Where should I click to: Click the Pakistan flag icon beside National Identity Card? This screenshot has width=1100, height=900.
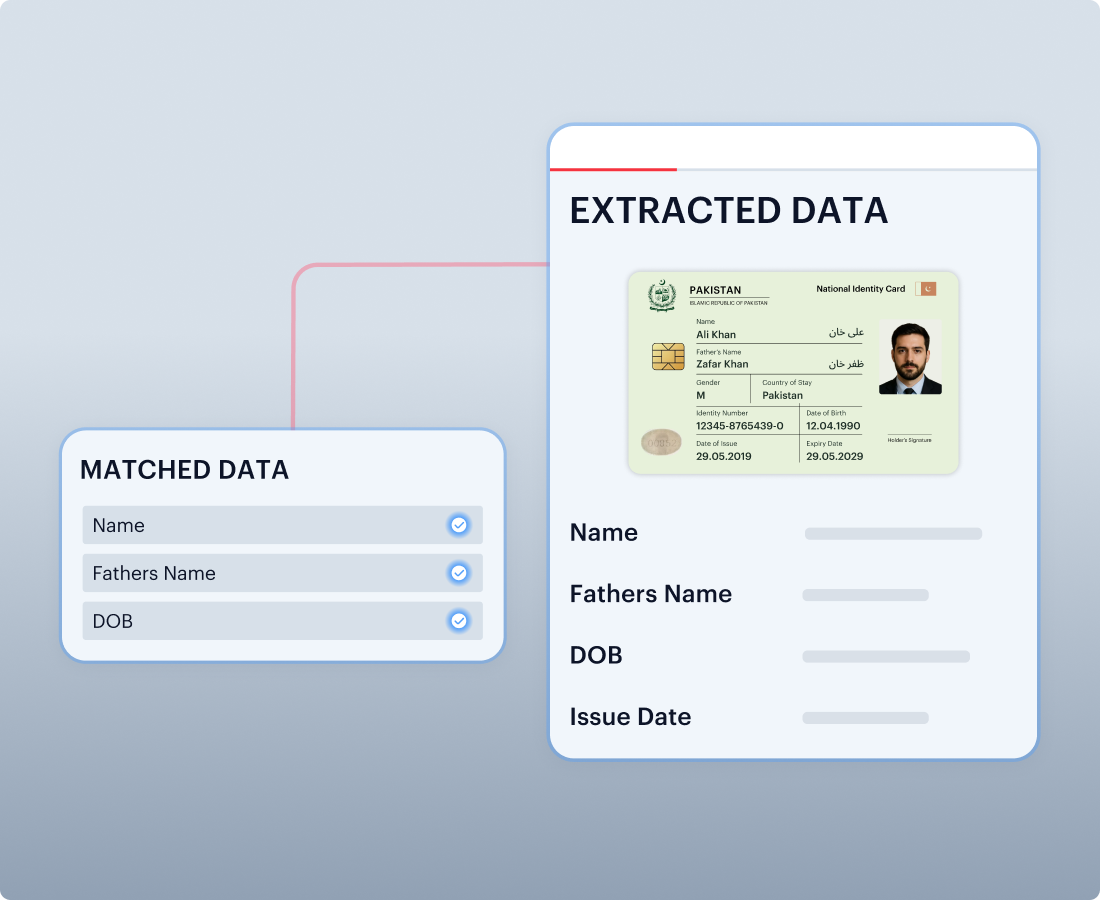click(x=926, y=289)
